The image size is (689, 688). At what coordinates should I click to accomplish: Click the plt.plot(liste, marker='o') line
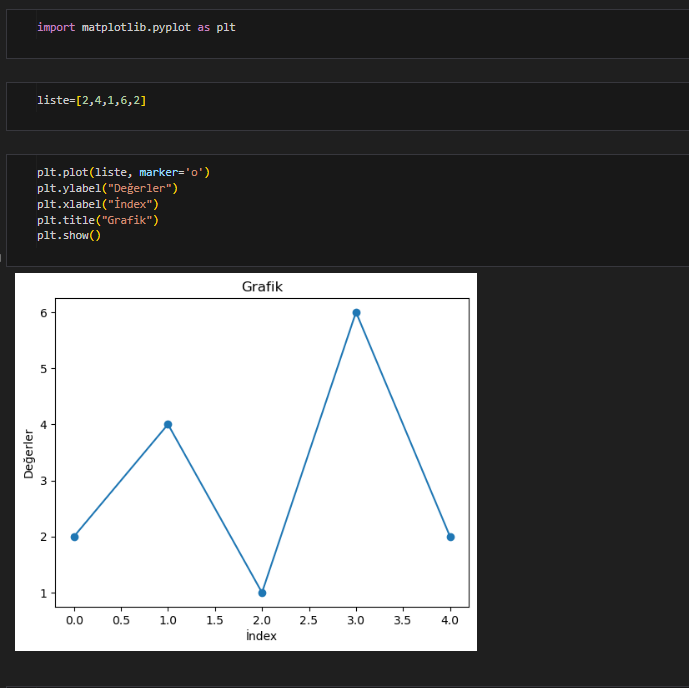coord(123,172)
